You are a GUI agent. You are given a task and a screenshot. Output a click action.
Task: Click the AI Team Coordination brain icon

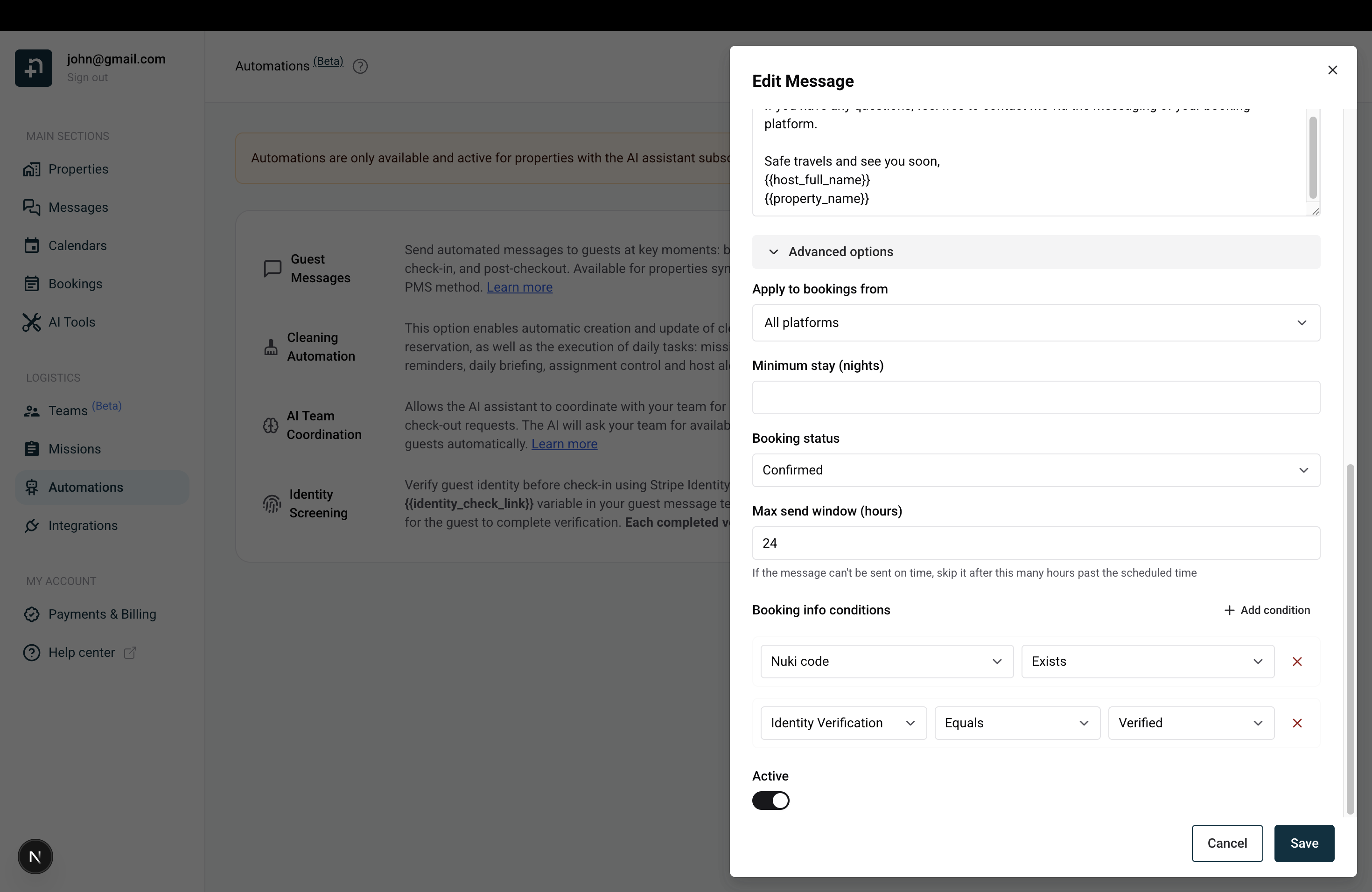coord(271,425)
